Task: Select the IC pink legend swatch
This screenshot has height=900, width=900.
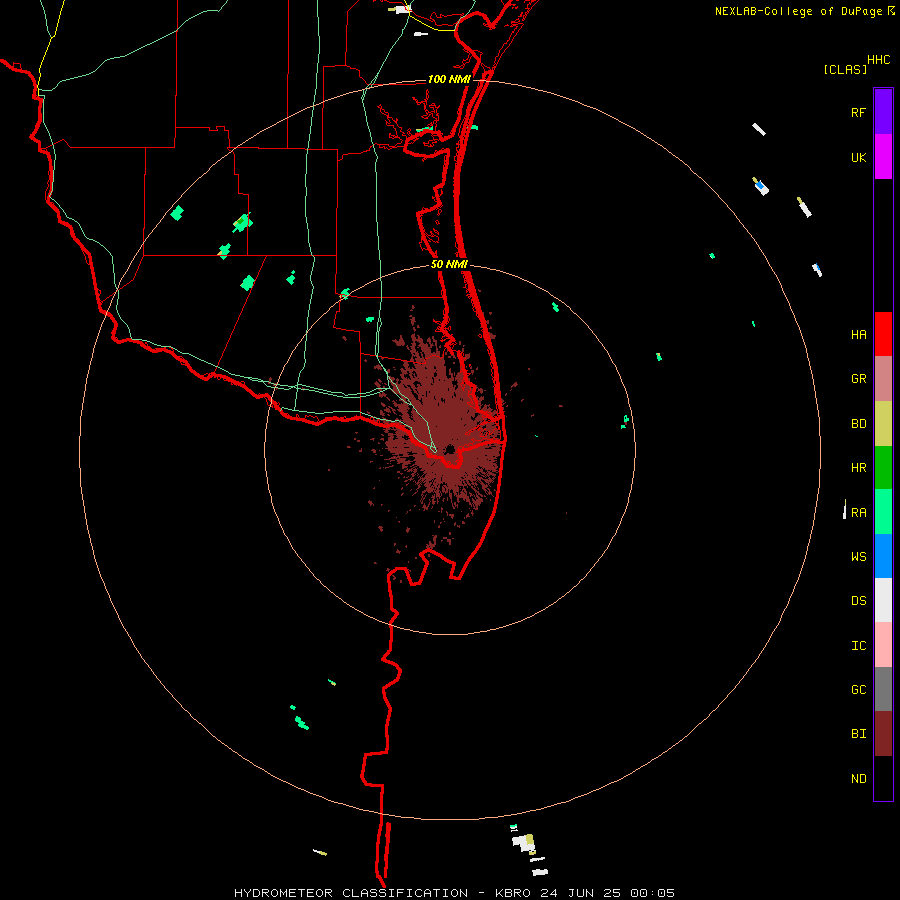Action: coord(883,645)
